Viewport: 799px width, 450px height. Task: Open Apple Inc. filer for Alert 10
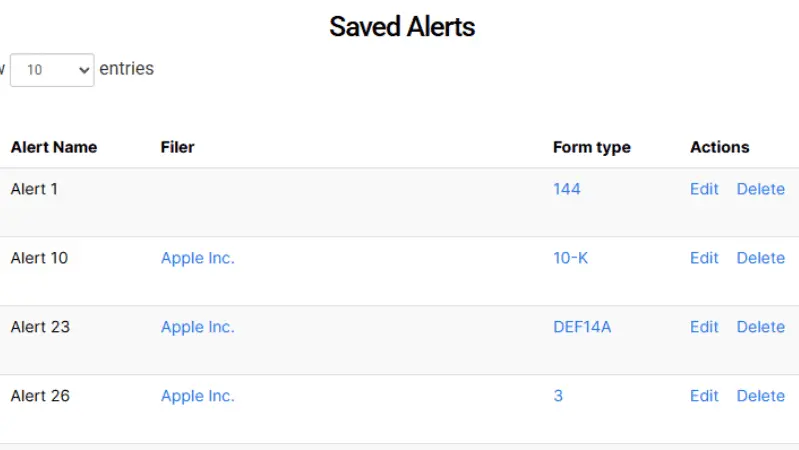(197, 258)
